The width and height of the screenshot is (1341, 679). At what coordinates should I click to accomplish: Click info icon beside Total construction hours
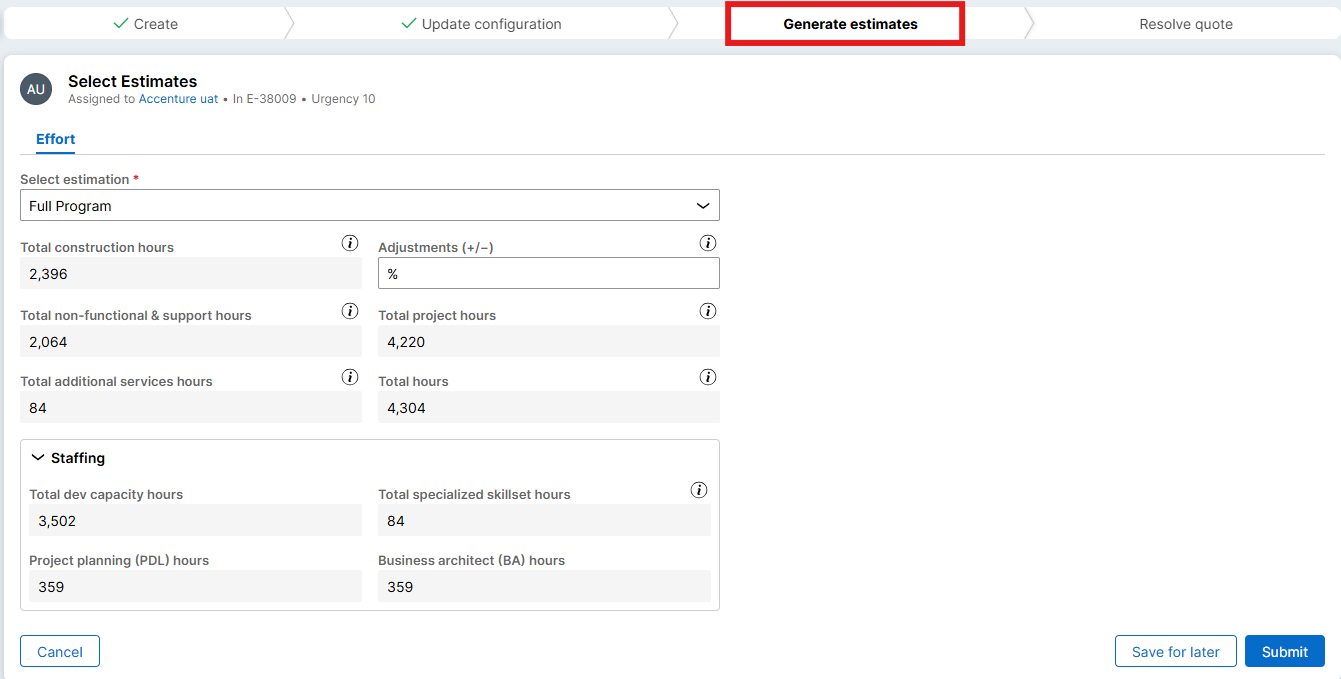tap(350, 243)
